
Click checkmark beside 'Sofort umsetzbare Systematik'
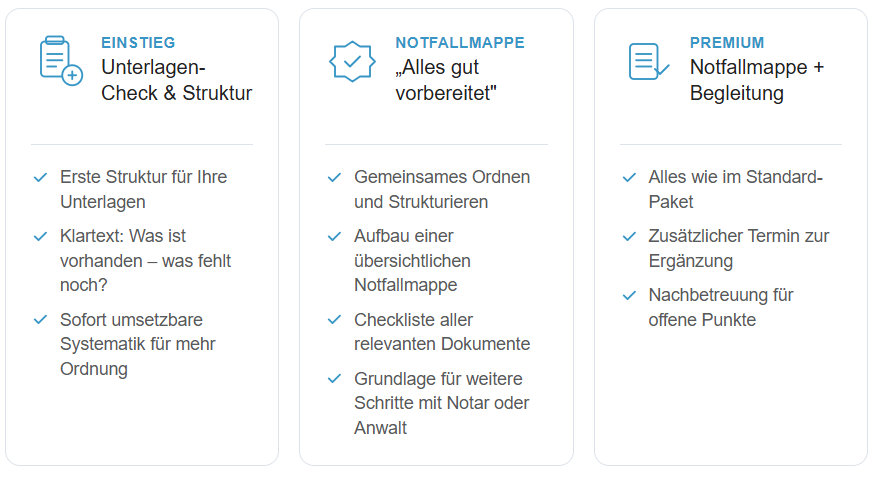[41, 320]
